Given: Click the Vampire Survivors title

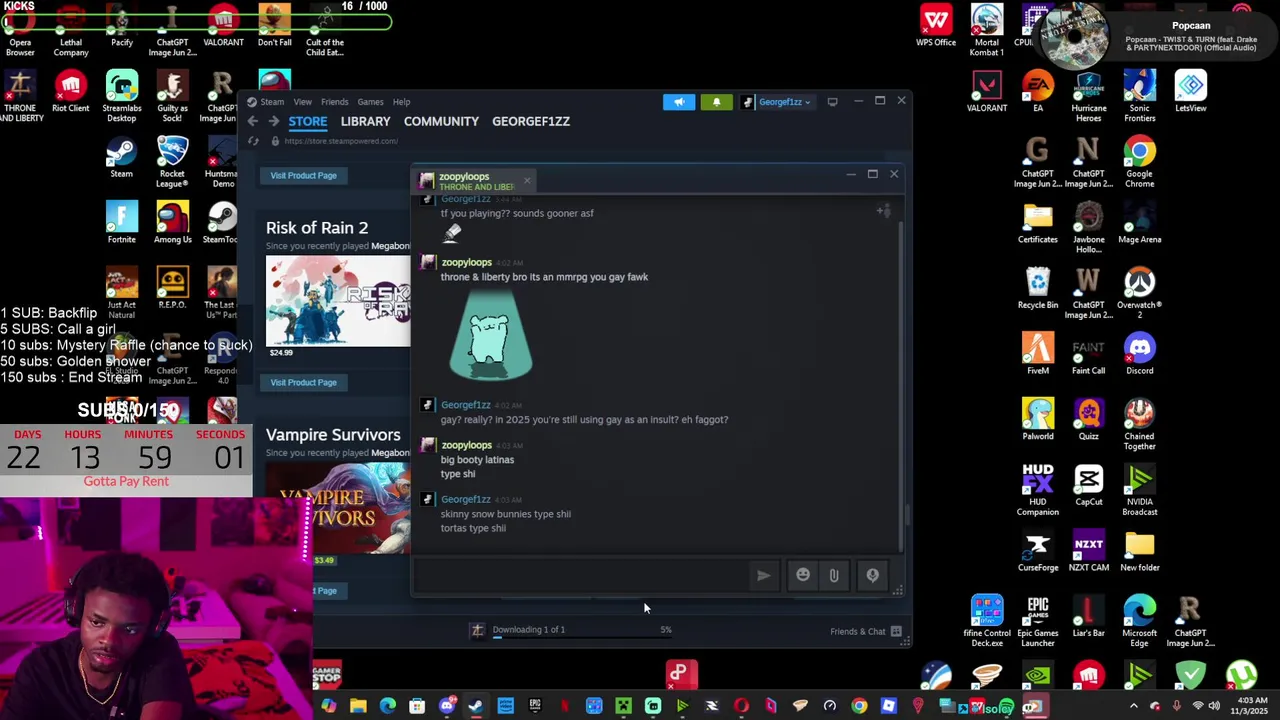Looking at the screenshot, I should coord(333,435).
